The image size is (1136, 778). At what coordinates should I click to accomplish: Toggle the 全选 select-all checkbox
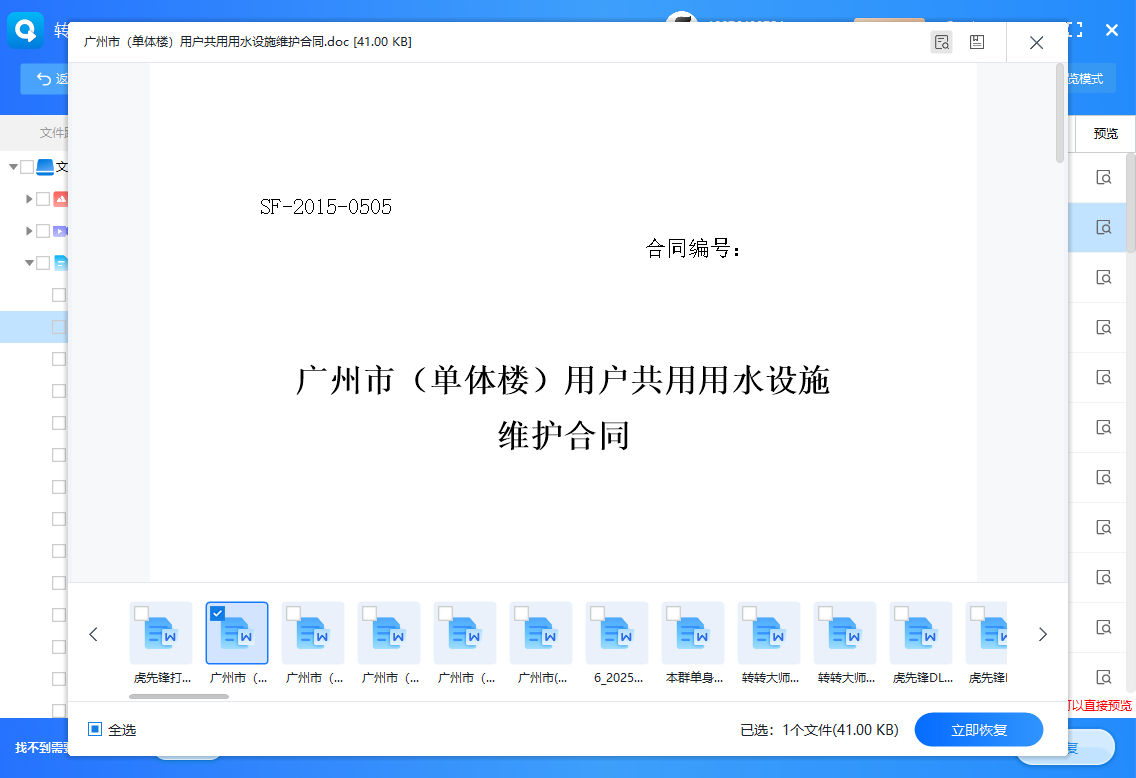(x=95, y=730)
